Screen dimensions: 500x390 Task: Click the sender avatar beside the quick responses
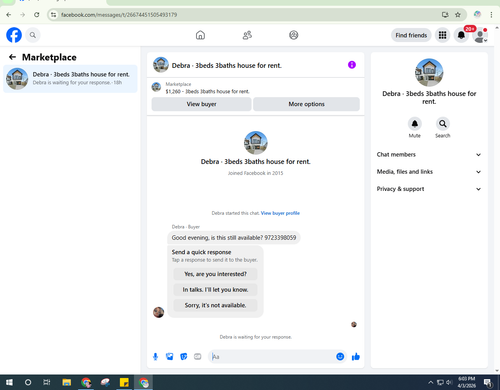[158, 312]
